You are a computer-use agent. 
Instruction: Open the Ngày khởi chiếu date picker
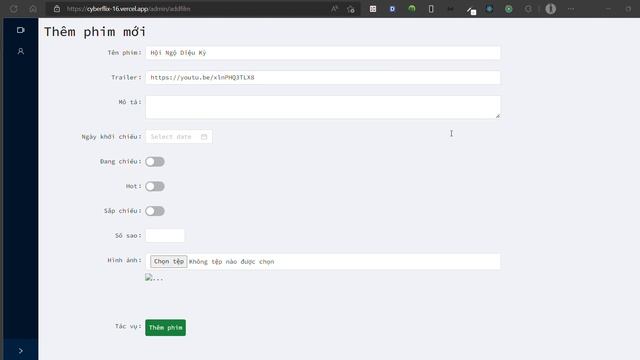pyautogui.click(x=179, y=137)
